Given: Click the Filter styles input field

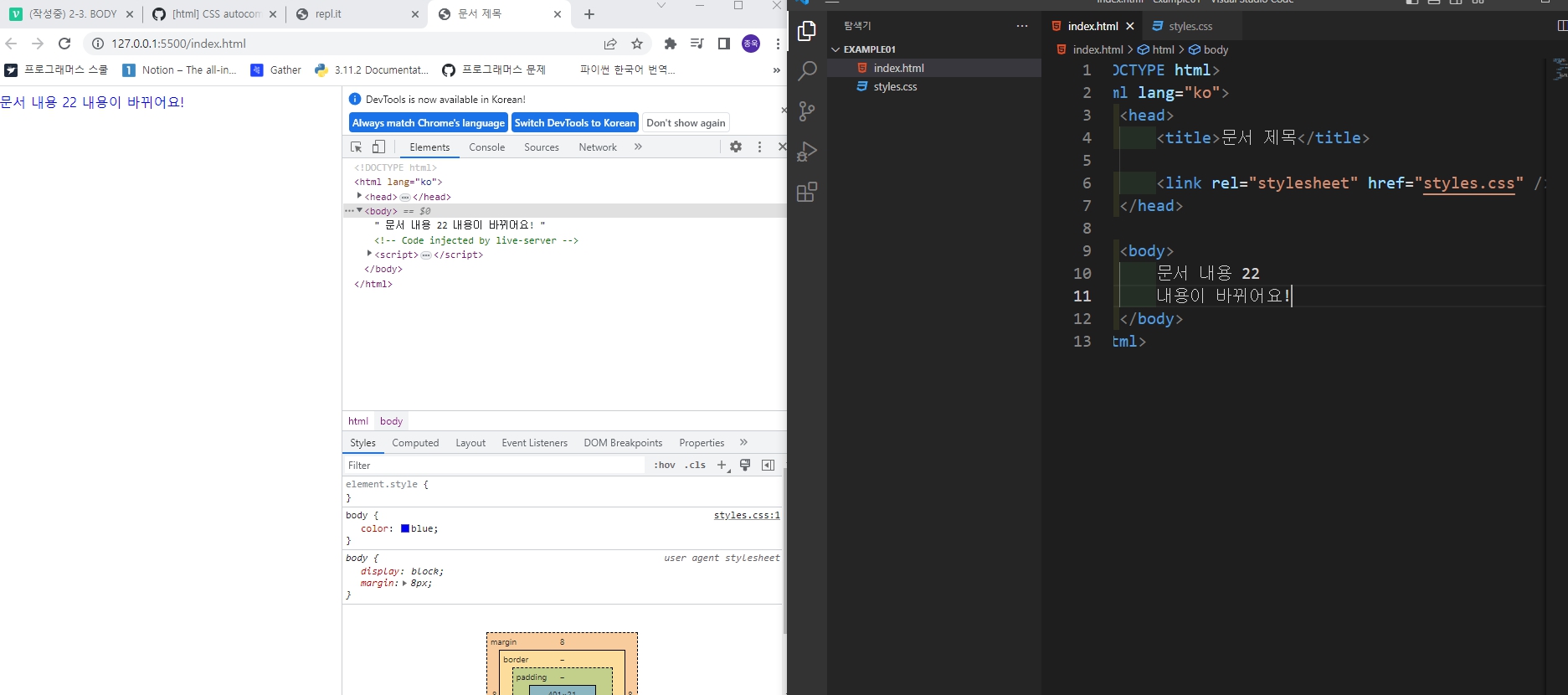Looking at the screenshot, I should [494, 466].
